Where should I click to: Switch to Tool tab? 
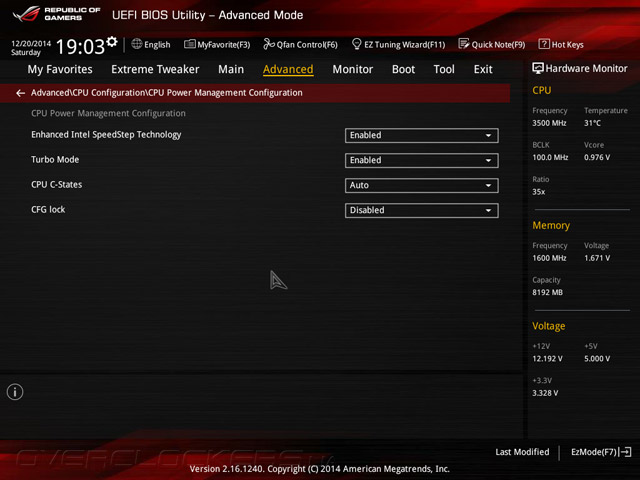coord(444,69)
